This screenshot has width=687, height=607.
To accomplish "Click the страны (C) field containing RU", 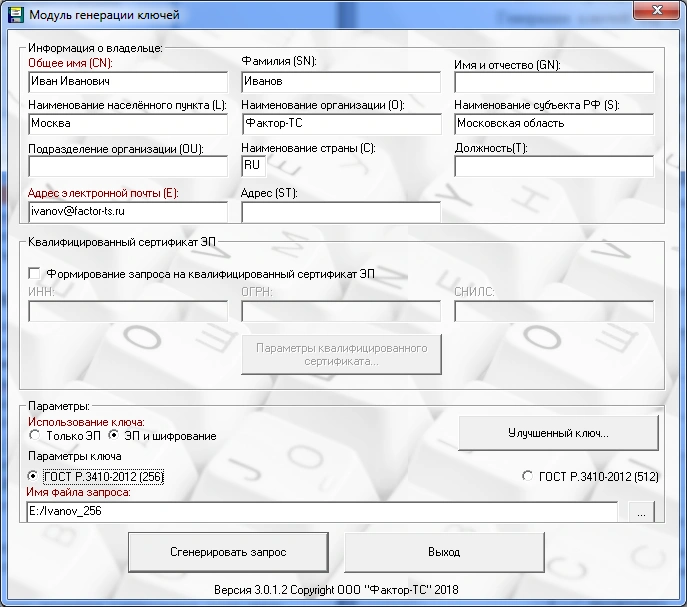I will point(253,166).
